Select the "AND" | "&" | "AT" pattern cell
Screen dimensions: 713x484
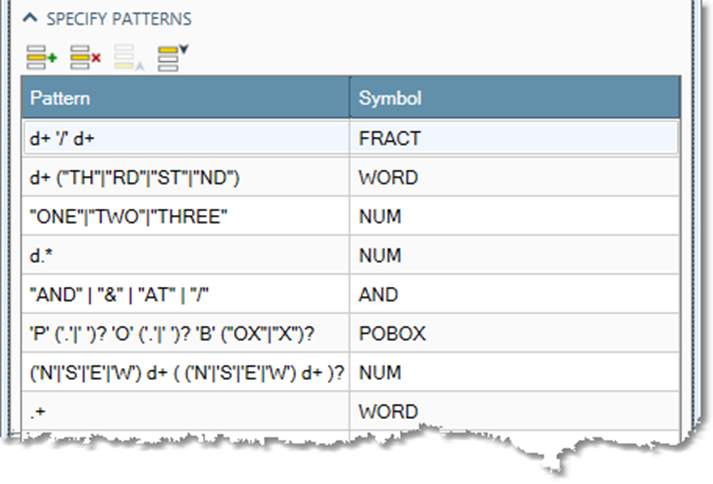(185, 294)
